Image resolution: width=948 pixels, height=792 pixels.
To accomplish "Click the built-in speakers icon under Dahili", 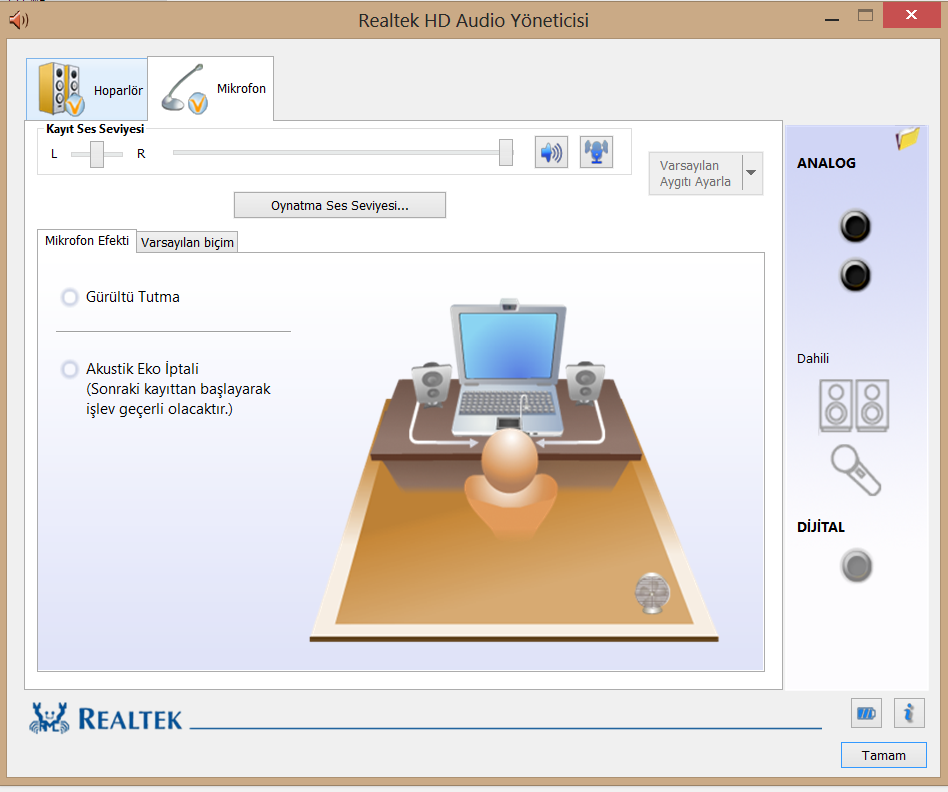I will coord(854,406).
